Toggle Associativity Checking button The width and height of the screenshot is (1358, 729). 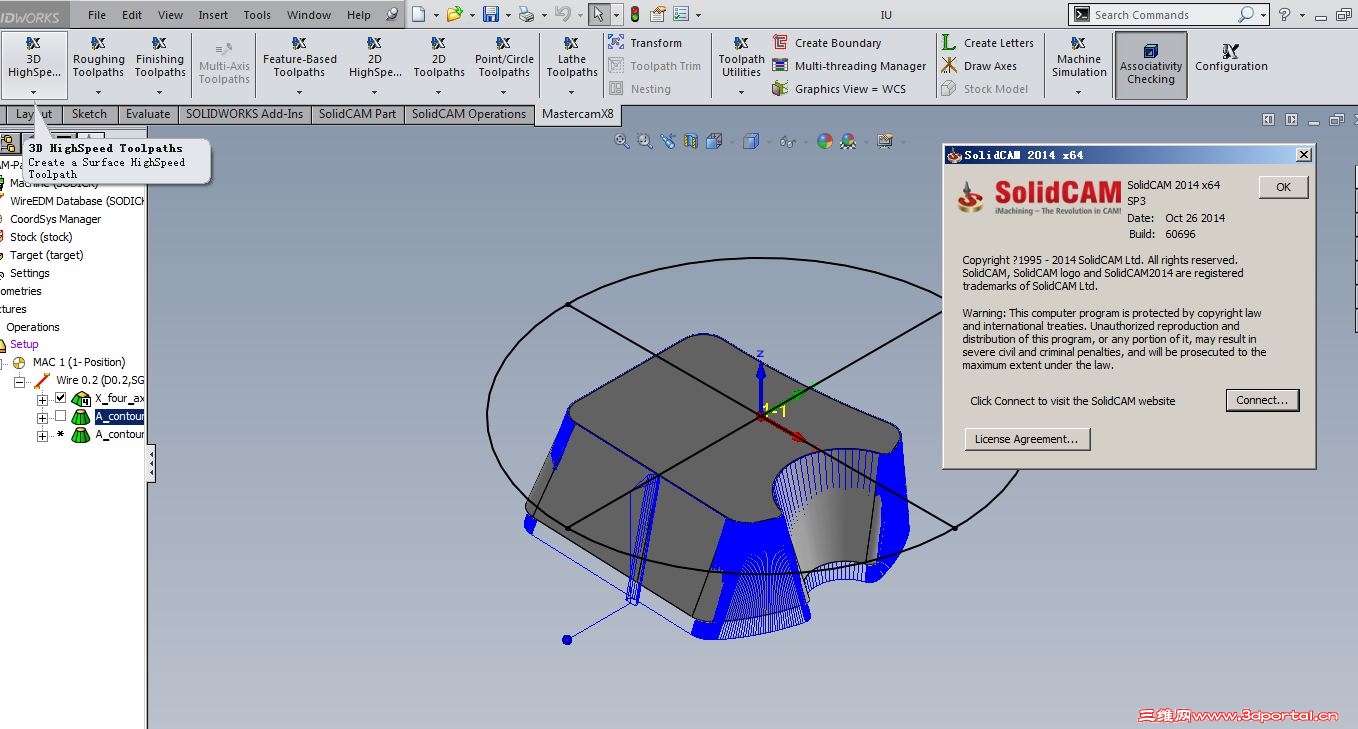pos(1151,65)
